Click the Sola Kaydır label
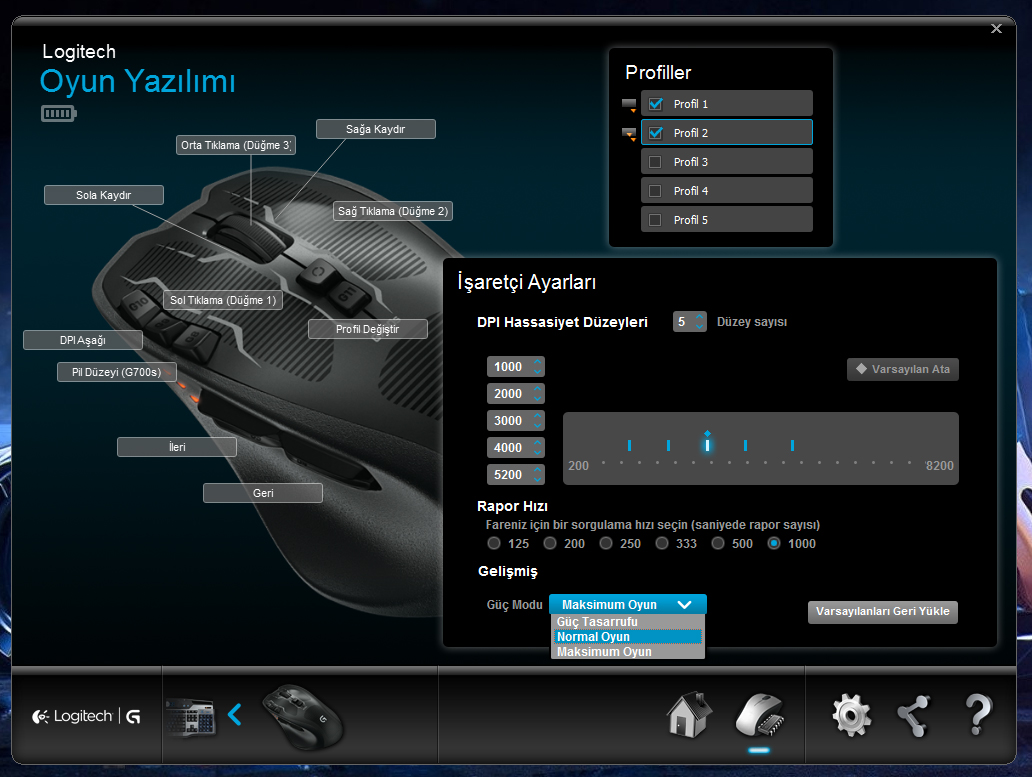 (104, 195)
